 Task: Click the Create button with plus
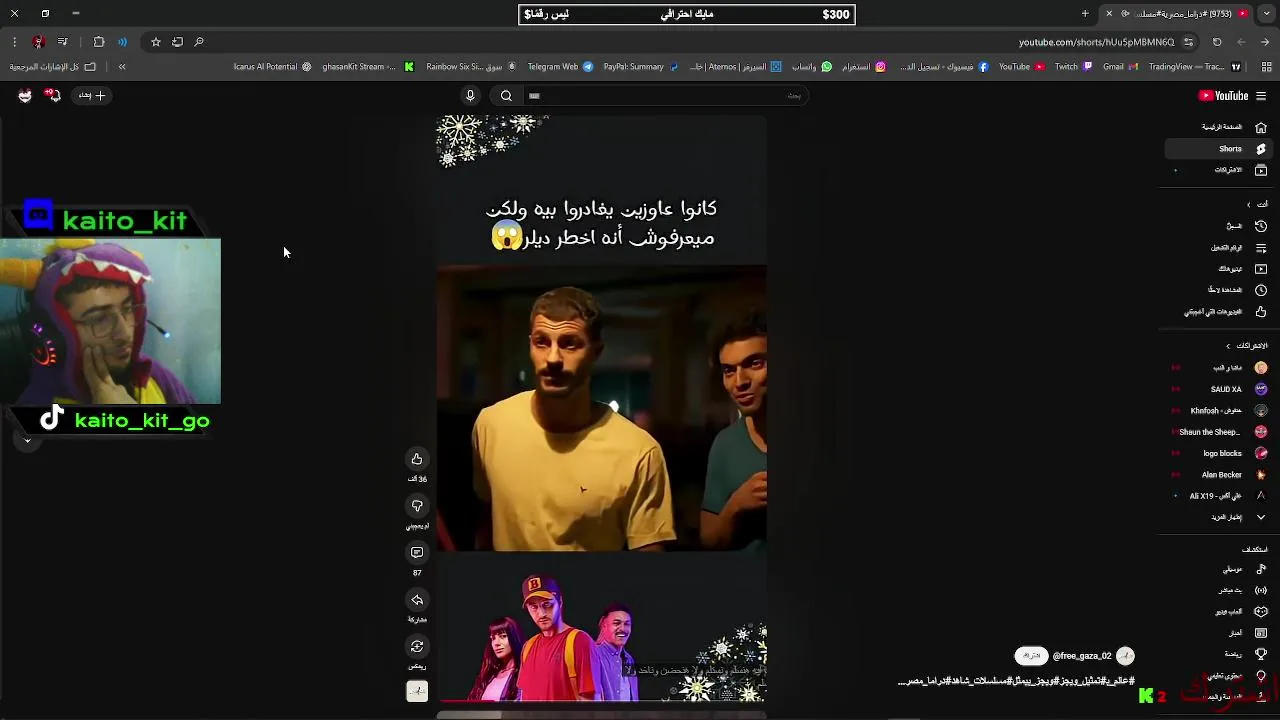coord(93,96)
